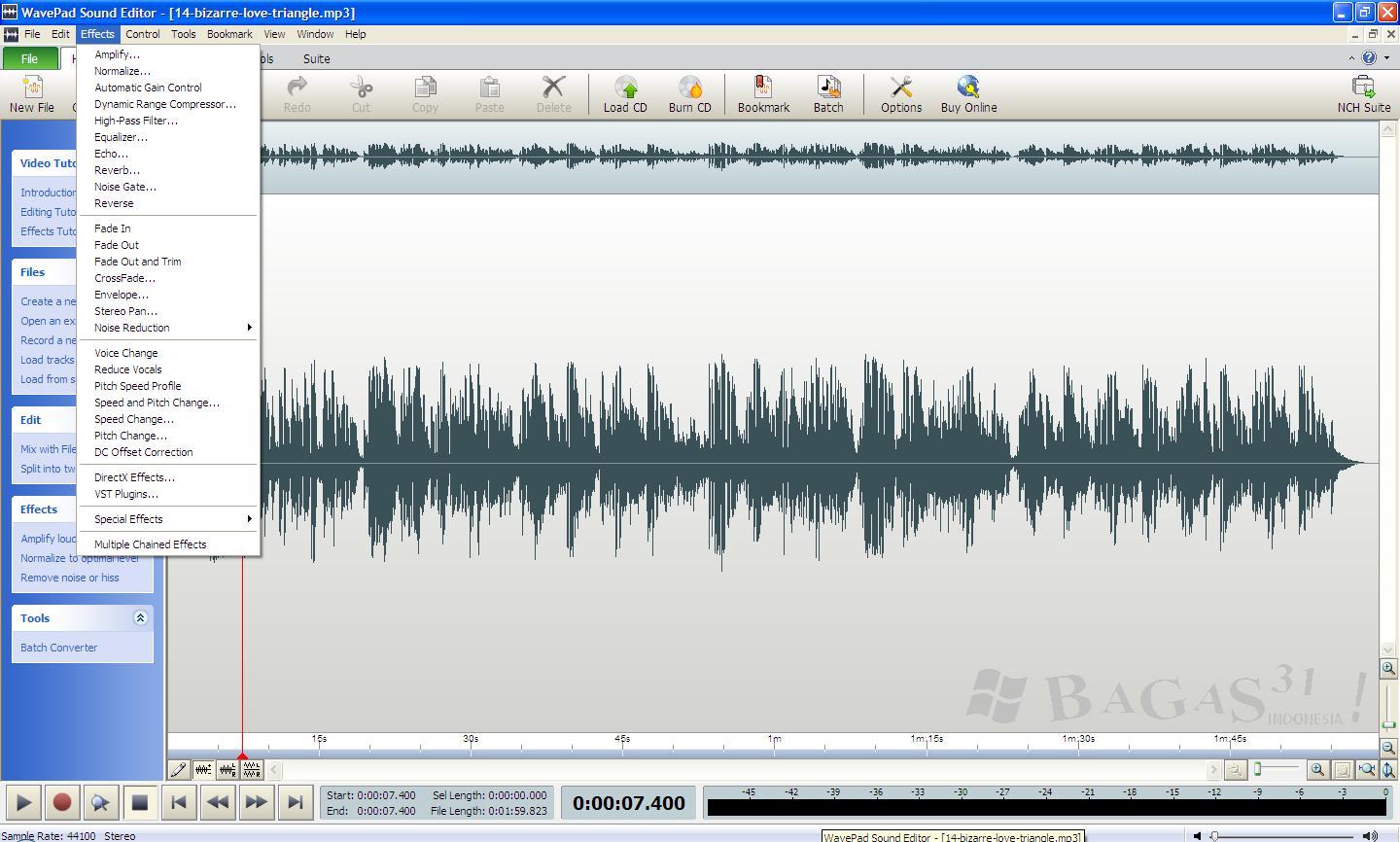
Task: Add a Bookmark from the toolbar
Action: click(x=763, y=94)
